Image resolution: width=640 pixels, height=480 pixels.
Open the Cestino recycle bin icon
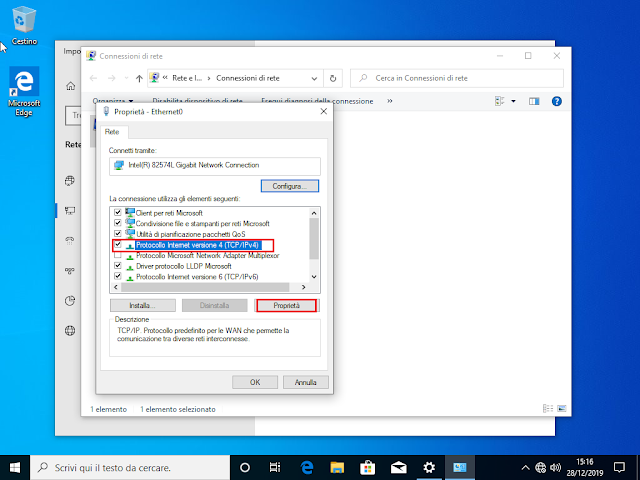coord(24,25)
